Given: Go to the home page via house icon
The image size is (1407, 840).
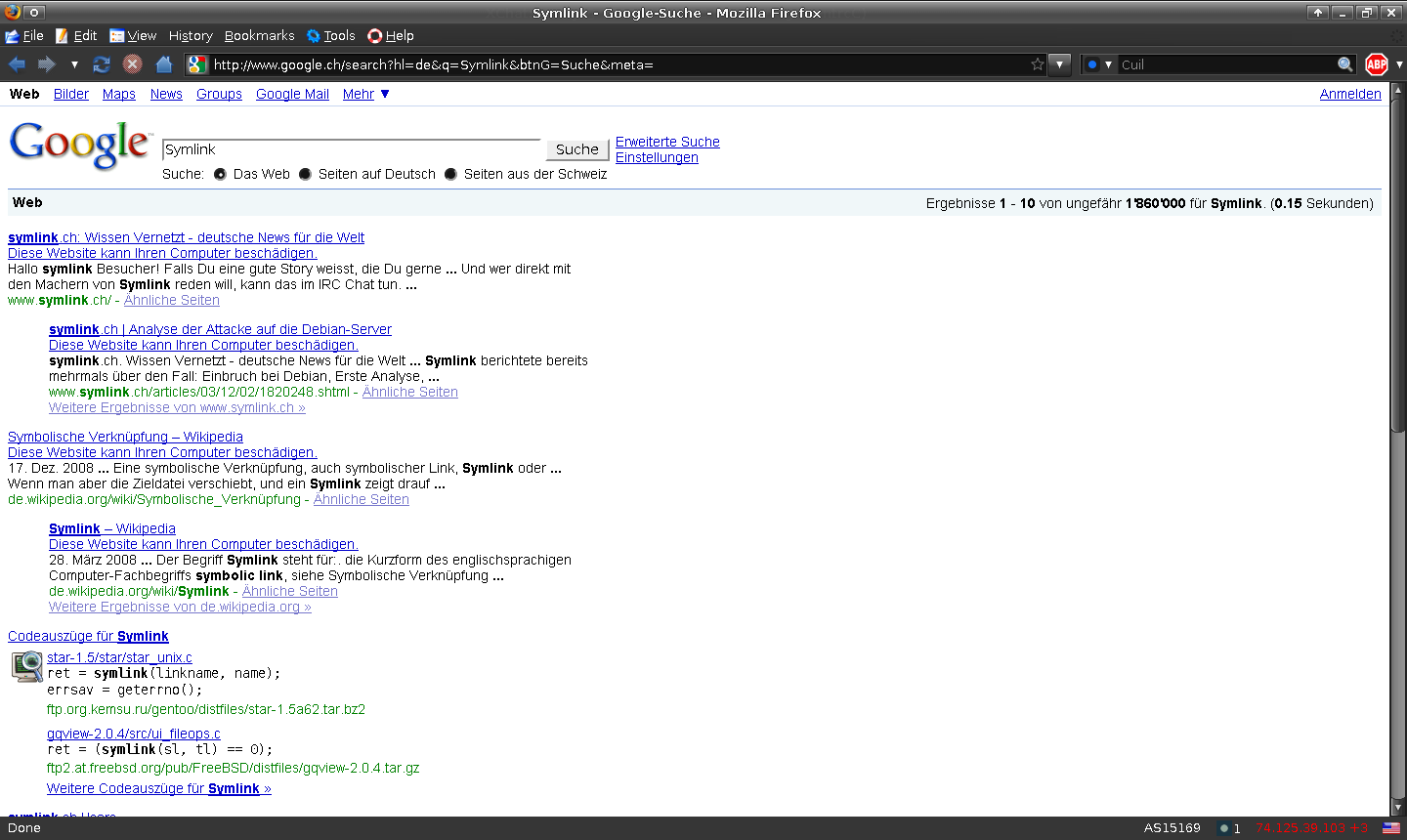Looking at the screenshot, I should coord(164,64).
